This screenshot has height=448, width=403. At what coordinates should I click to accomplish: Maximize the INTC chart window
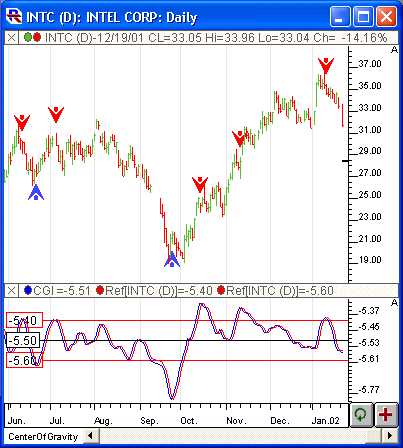pos(363,16)
